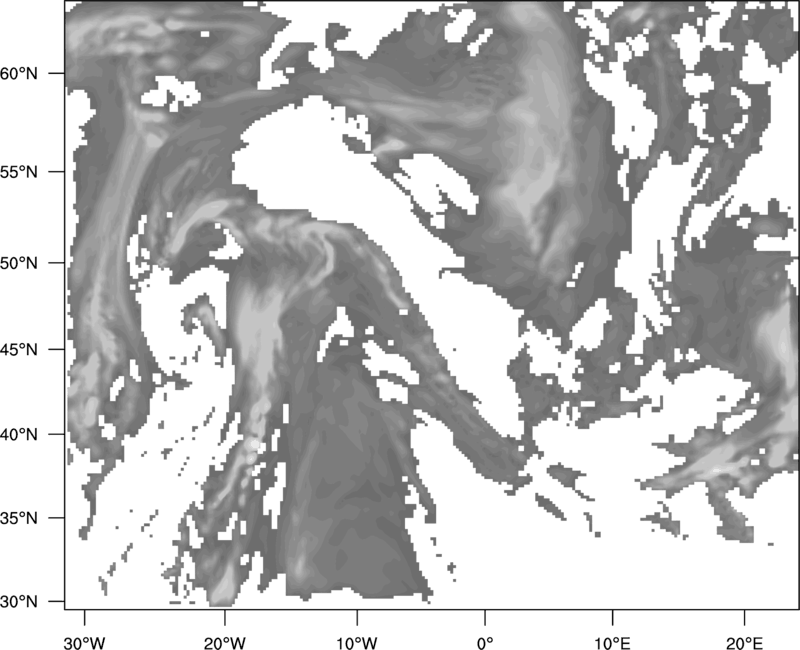Click the 40°N latitude label
The image size is (800, 650).
point(19,435)
